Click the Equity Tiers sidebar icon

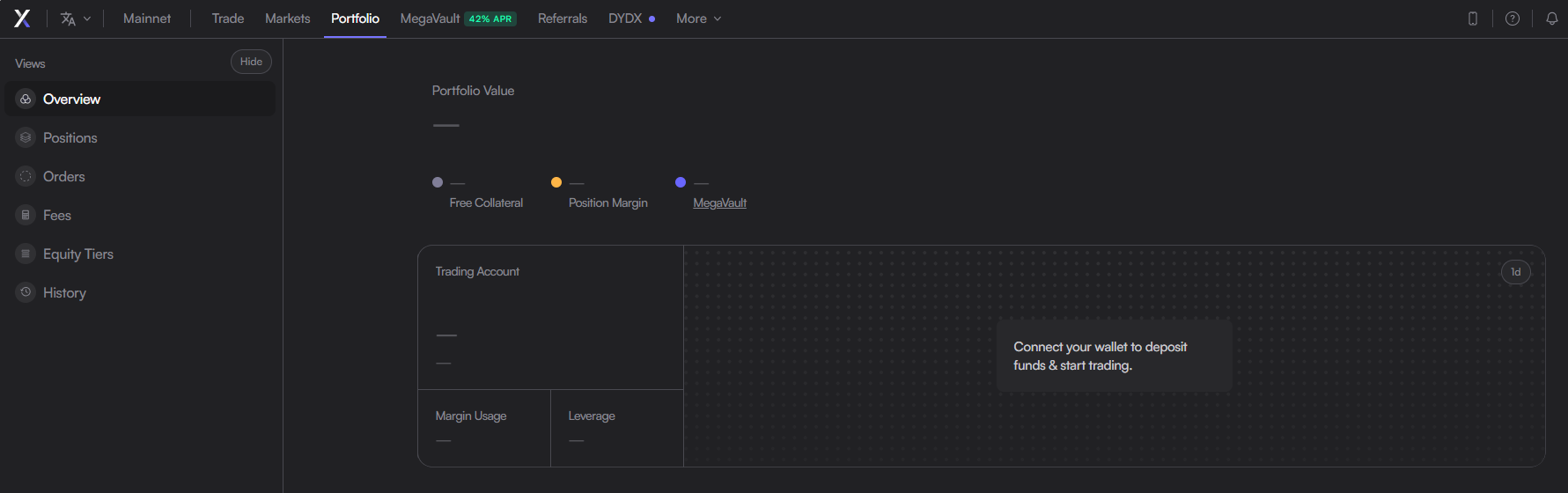click(x=26, y=254)
